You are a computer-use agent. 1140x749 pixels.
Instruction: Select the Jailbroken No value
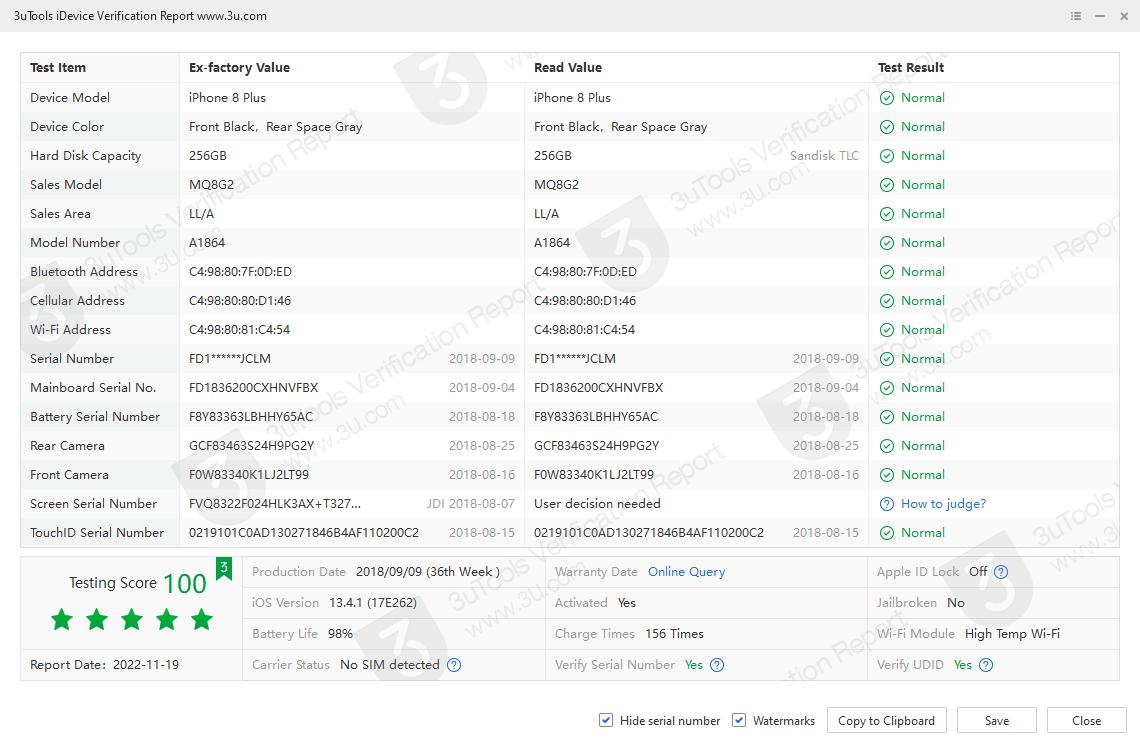(x=956, y=603)
